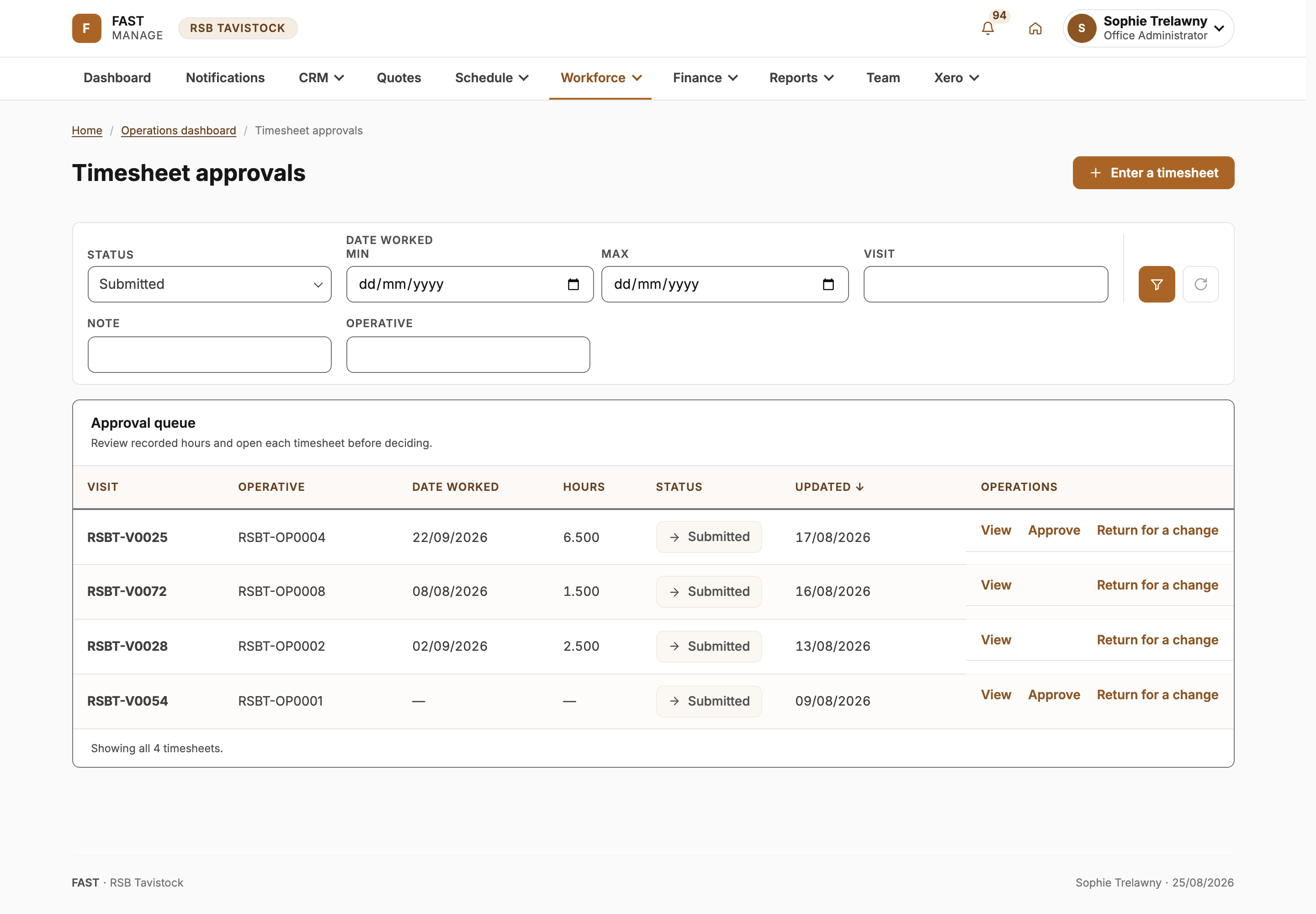Screen dimensions: 1316x914
Task: Click the Visit column header
Action: click(x=102, y=487)
